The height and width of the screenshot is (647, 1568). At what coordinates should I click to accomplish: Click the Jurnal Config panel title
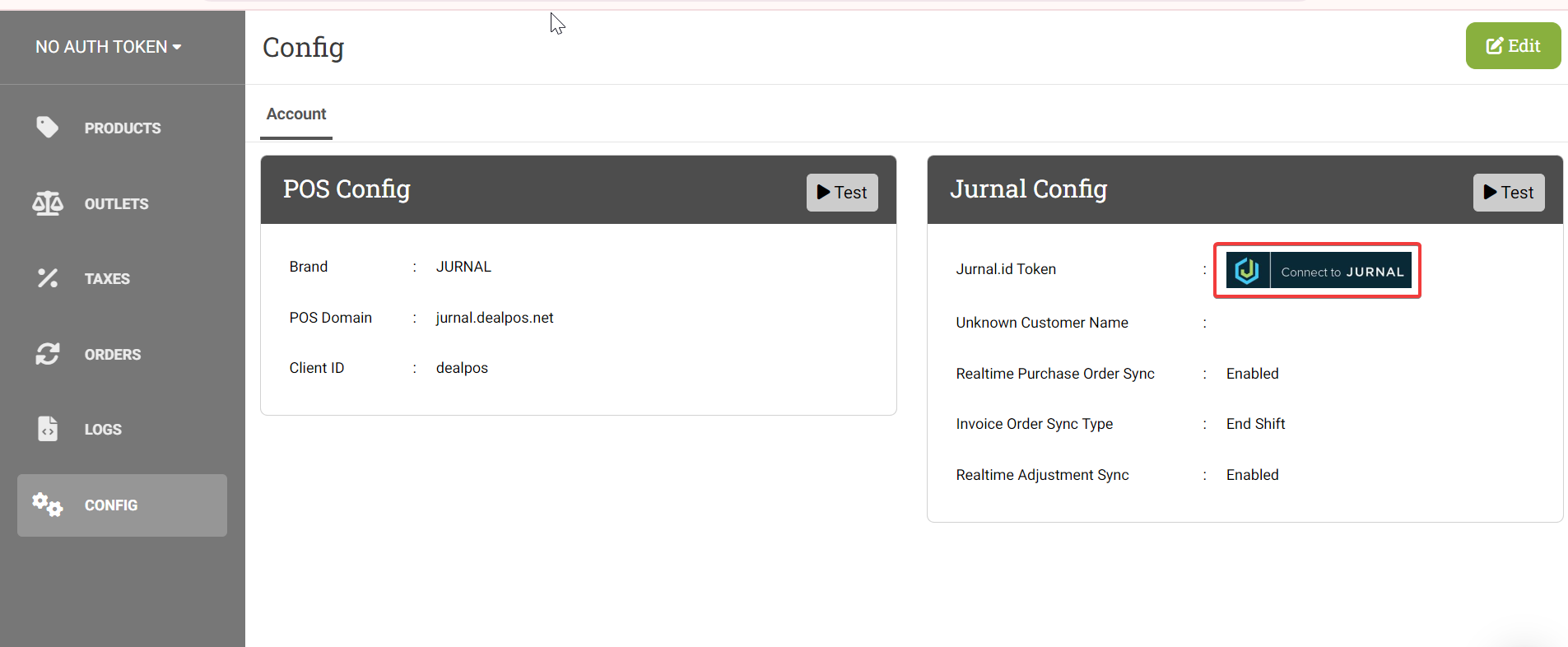click(1028, 189)
